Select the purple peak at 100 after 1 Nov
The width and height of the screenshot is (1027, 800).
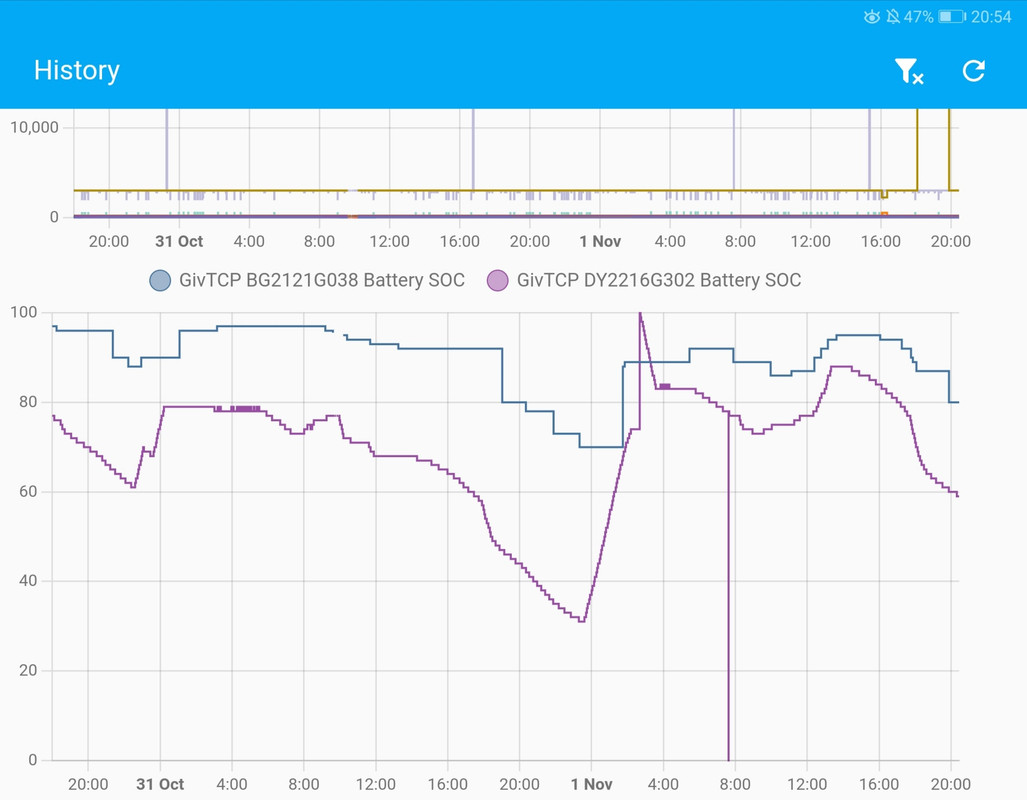640,316
